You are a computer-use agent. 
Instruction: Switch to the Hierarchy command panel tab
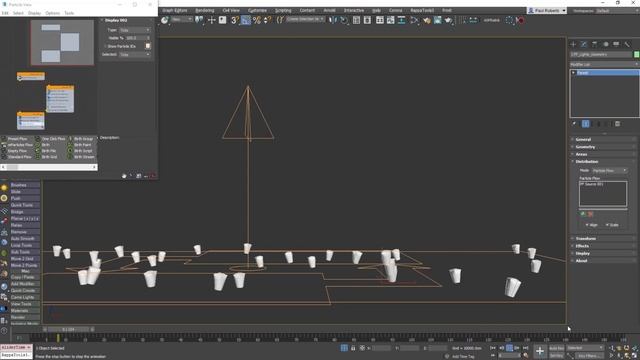(x=595, y=44)
